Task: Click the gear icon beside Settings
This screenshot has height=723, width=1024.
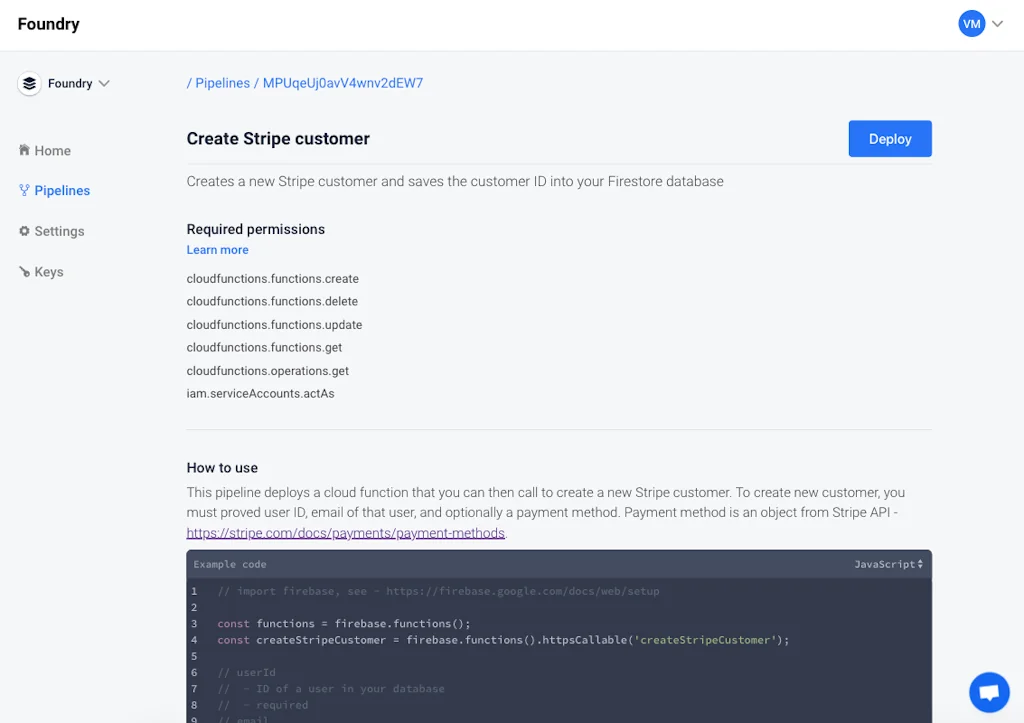Action: (24, 231)
